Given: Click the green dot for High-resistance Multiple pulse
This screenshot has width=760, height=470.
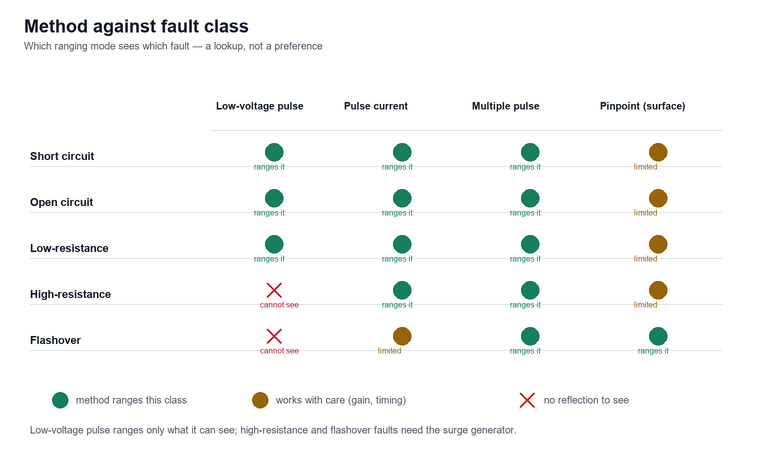Looking at the screenshot, I should [x=530, y=290].
